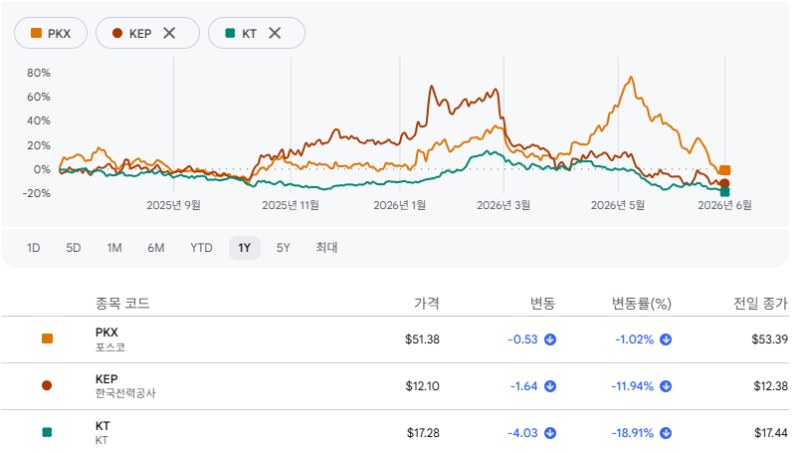Click the 2026년 1월 axis label

click(399, 205)
